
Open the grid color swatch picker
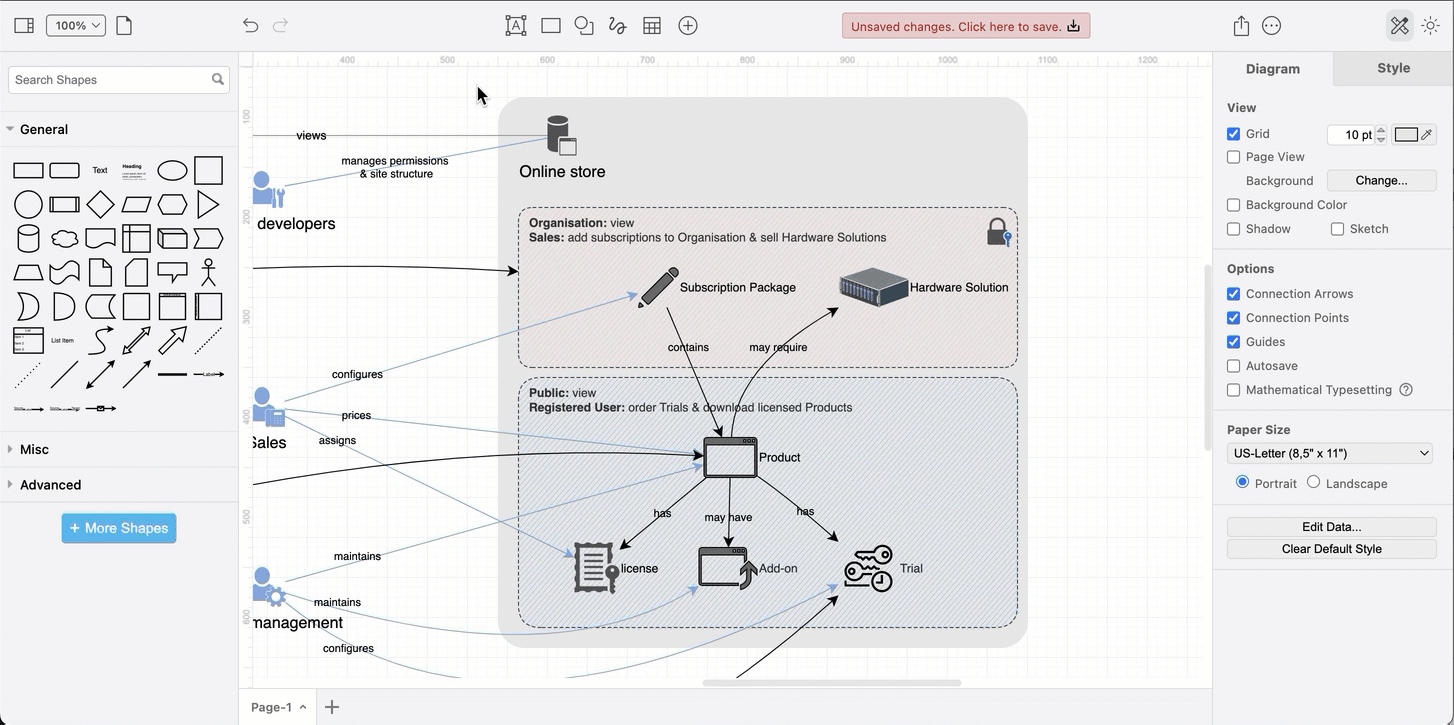(1407, 133)
